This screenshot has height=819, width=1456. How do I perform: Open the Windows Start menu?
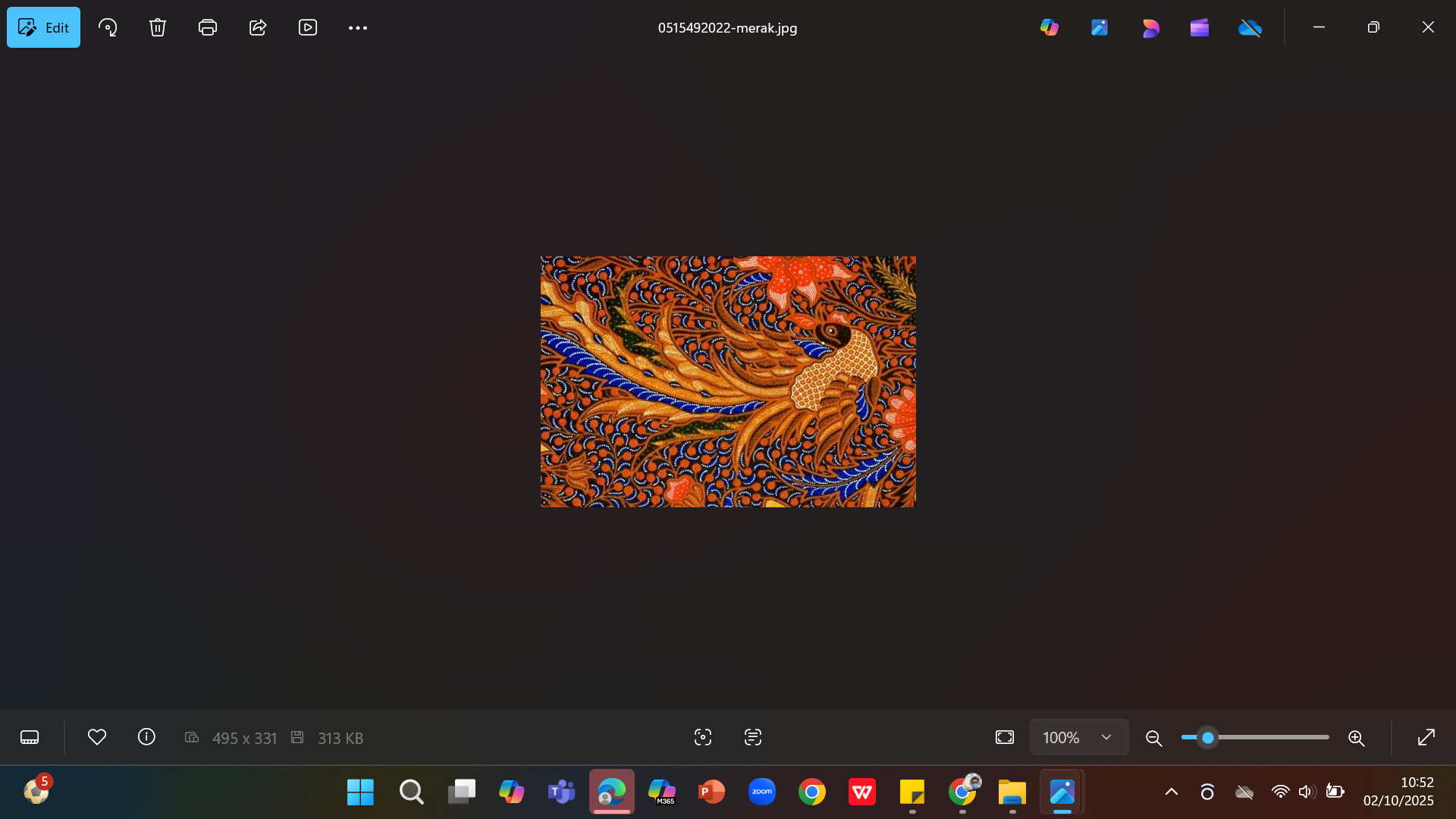point(360,792)
